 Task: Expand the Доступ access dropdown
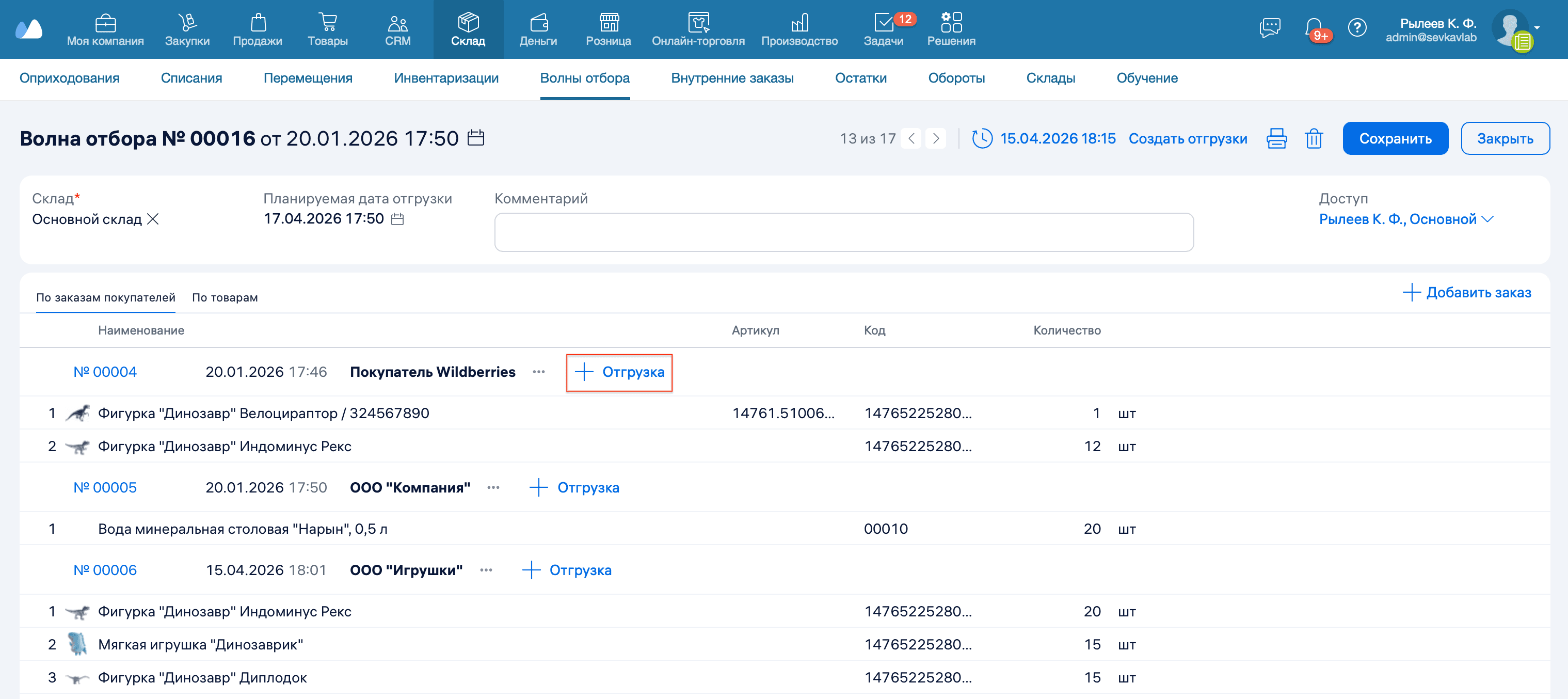[1487, 219]
